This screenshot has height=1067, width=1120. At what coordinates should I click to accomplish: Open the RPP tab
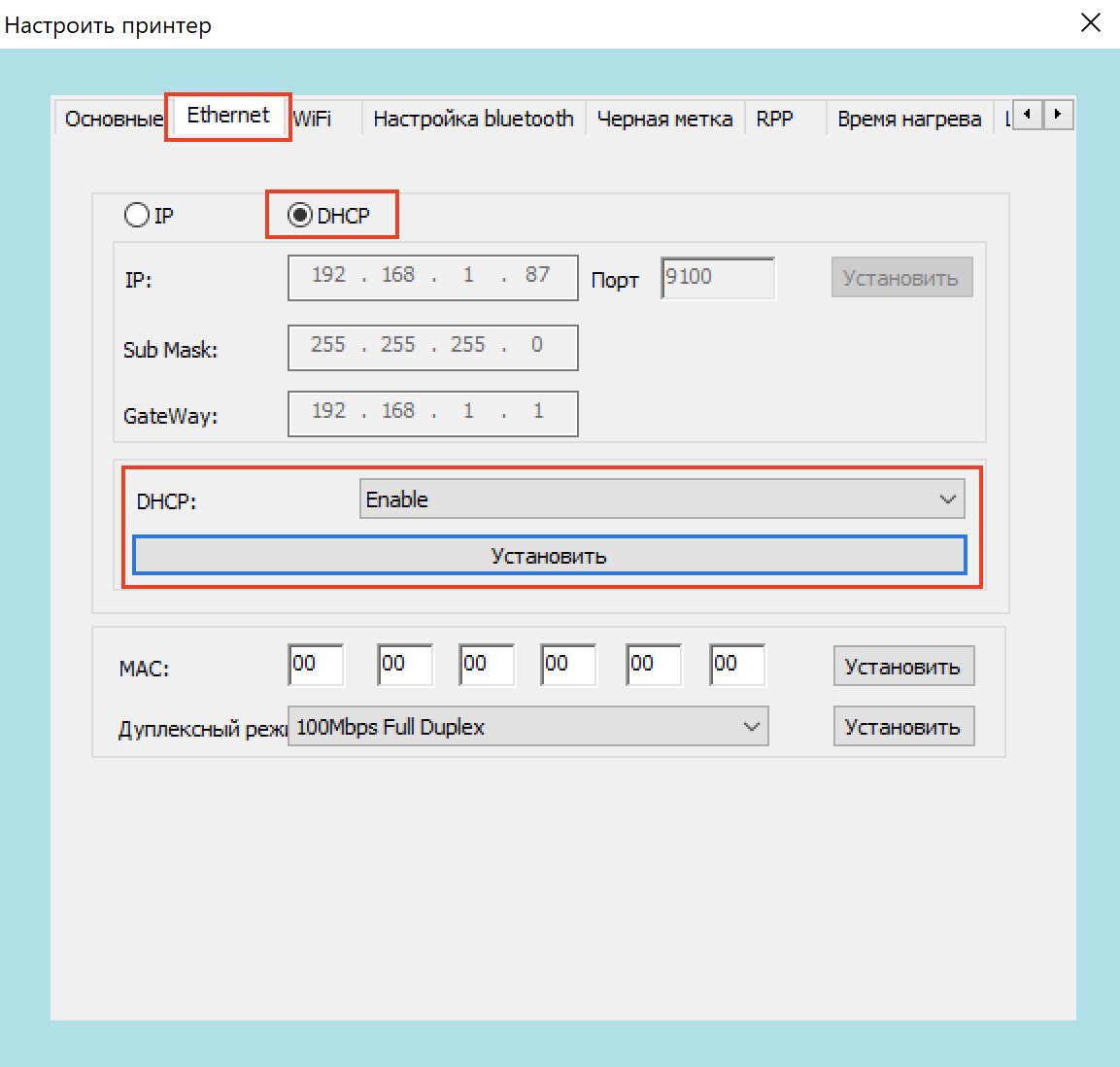[774, 120]
